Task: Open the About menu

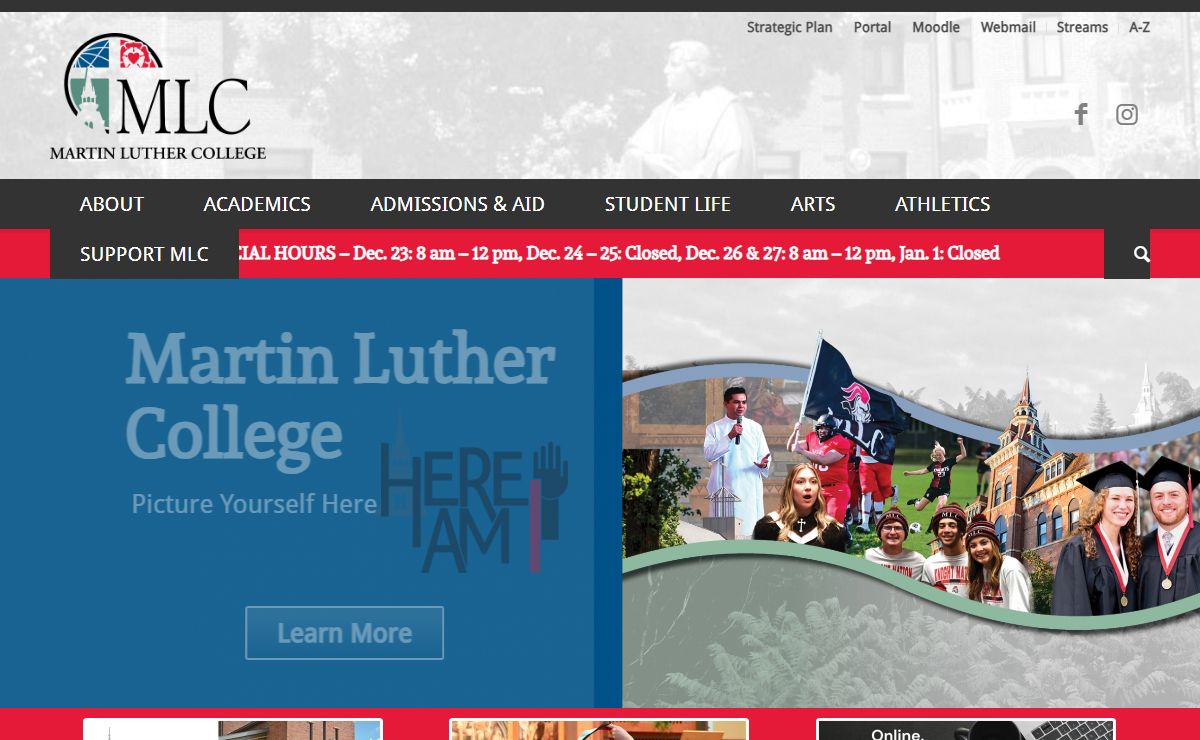Action: (112, 204)
